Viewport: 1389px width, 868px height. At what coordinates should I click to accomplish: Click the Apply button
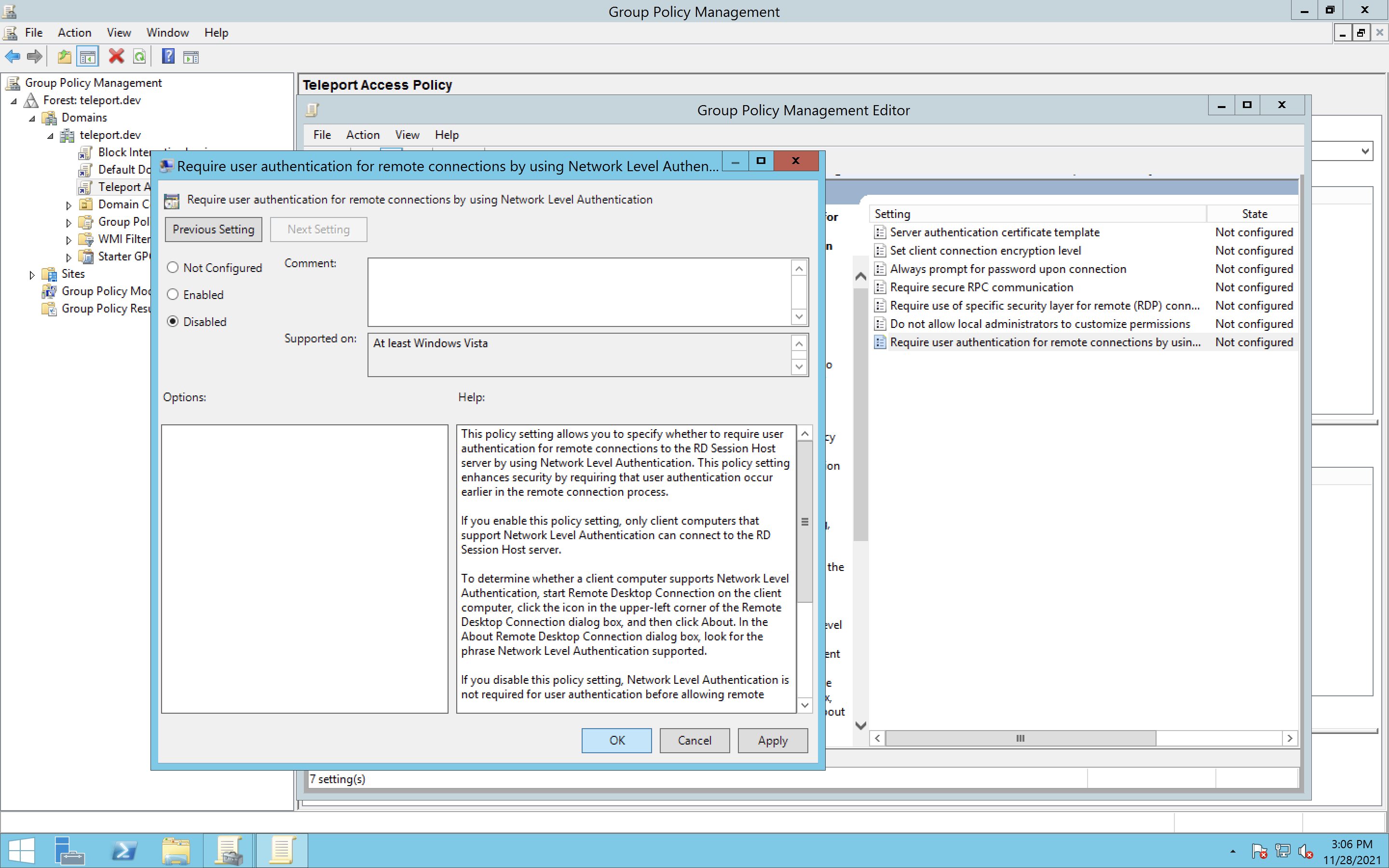772,740
